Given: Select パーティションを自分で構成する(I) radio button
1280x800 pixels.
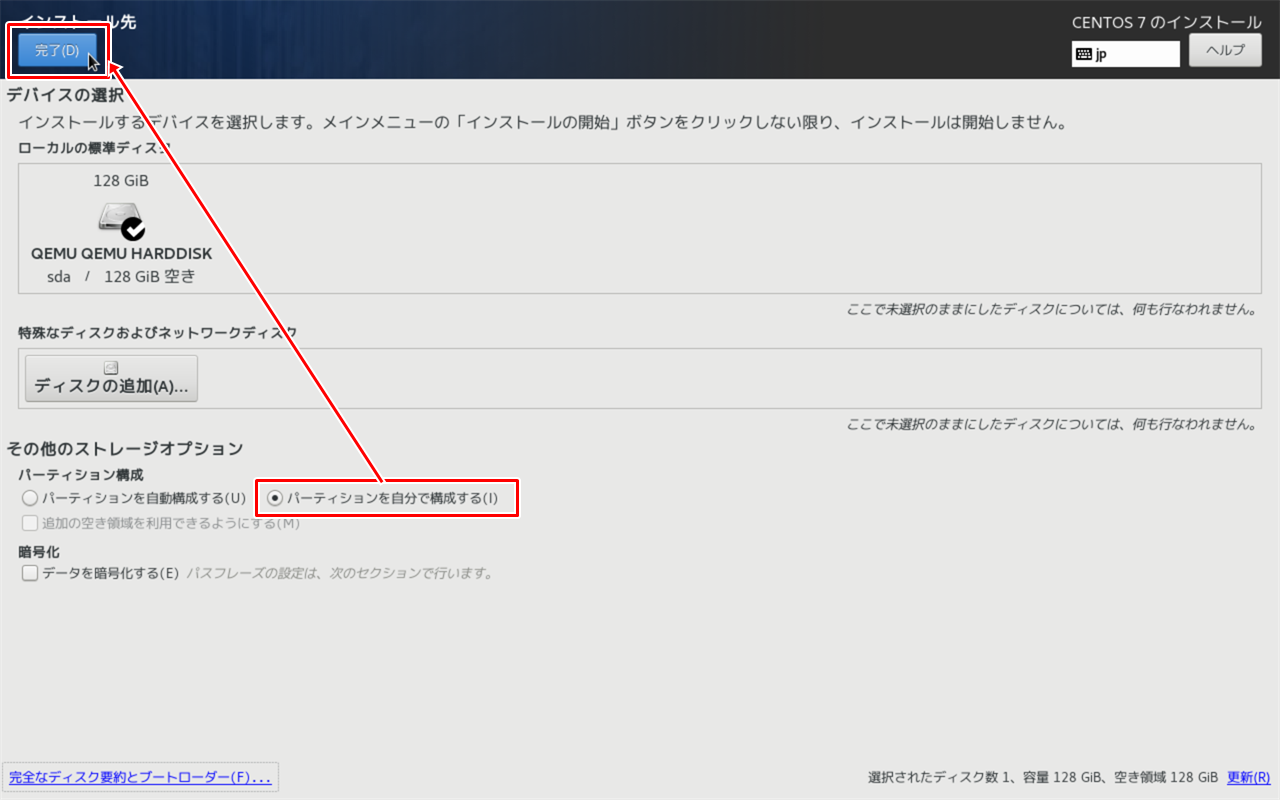Looking at the screenshot, I should tap(275, 497).
